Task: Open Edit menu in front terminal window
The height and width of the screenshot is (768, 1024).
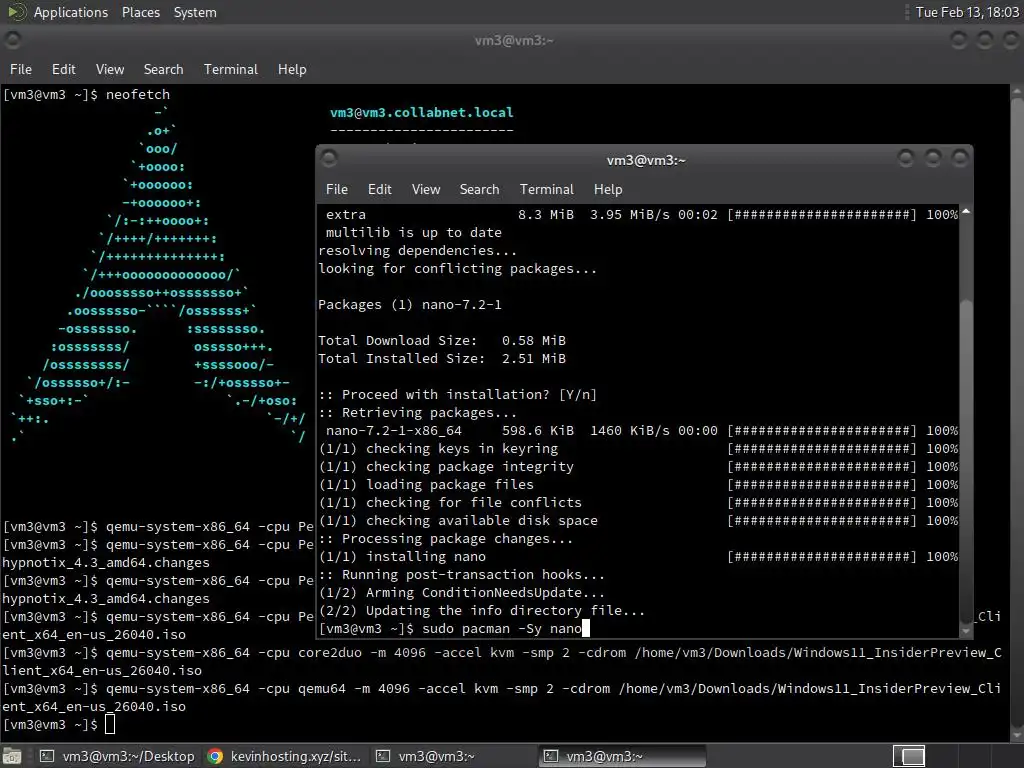Action: click(379, 189)
